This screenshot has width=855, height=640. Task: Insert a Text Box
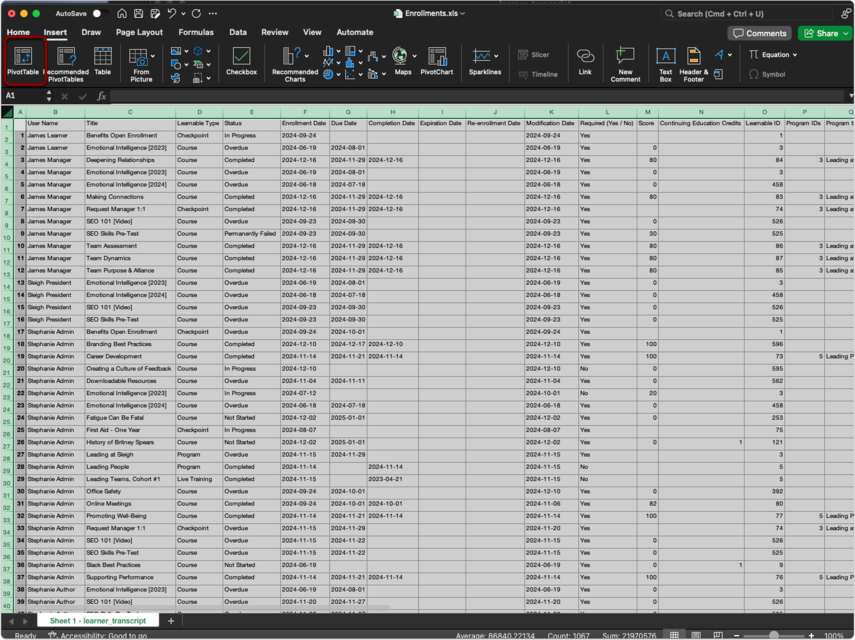[666, 64]
